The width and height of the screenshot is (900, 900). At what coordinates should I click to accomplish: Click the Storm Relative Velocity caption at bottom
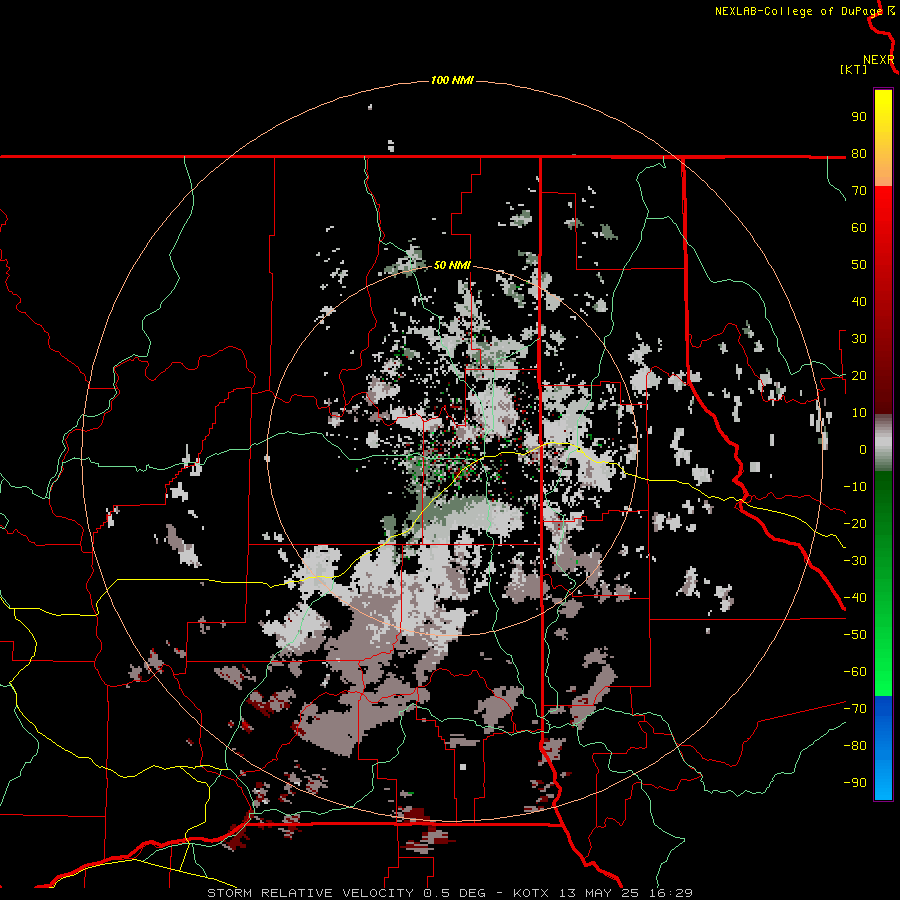450,893
